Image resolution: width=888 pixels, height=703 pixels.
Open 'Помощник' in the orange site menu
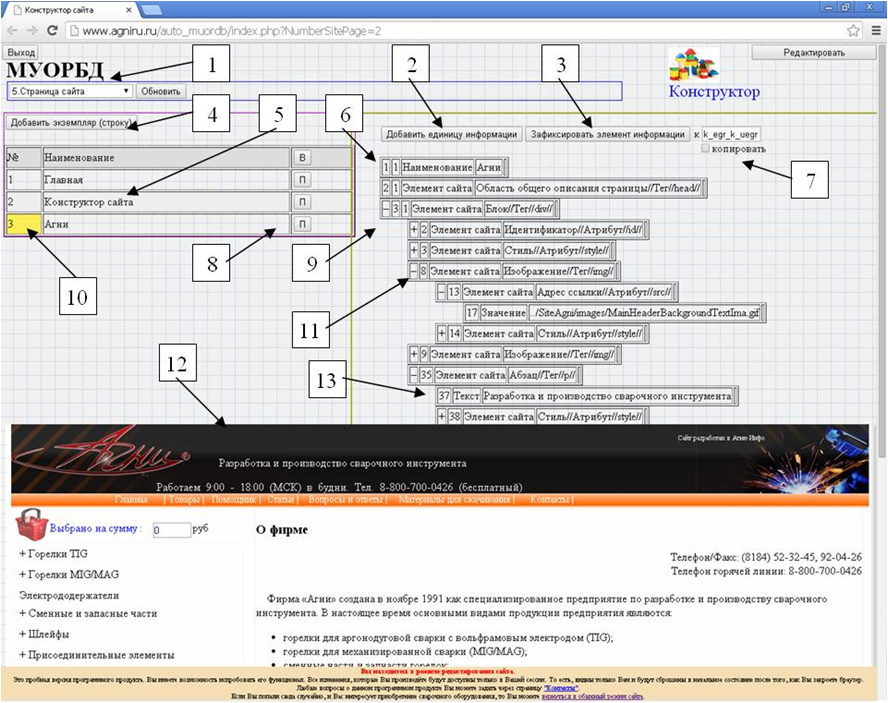click(234, 500)
